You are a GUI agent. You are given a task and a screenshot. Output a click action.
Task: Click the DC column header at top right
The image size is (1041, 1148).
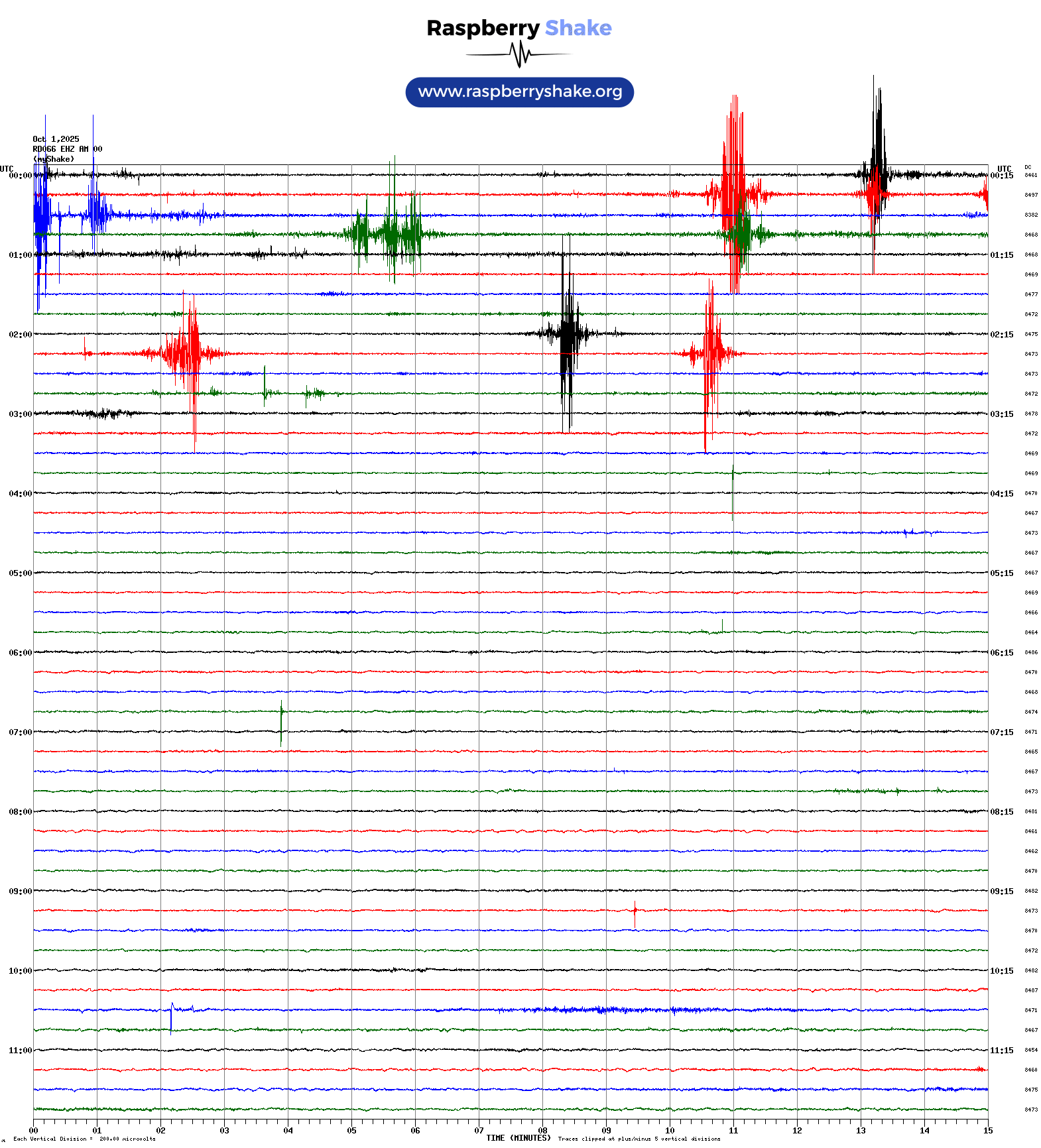[x=1028, y=168]
